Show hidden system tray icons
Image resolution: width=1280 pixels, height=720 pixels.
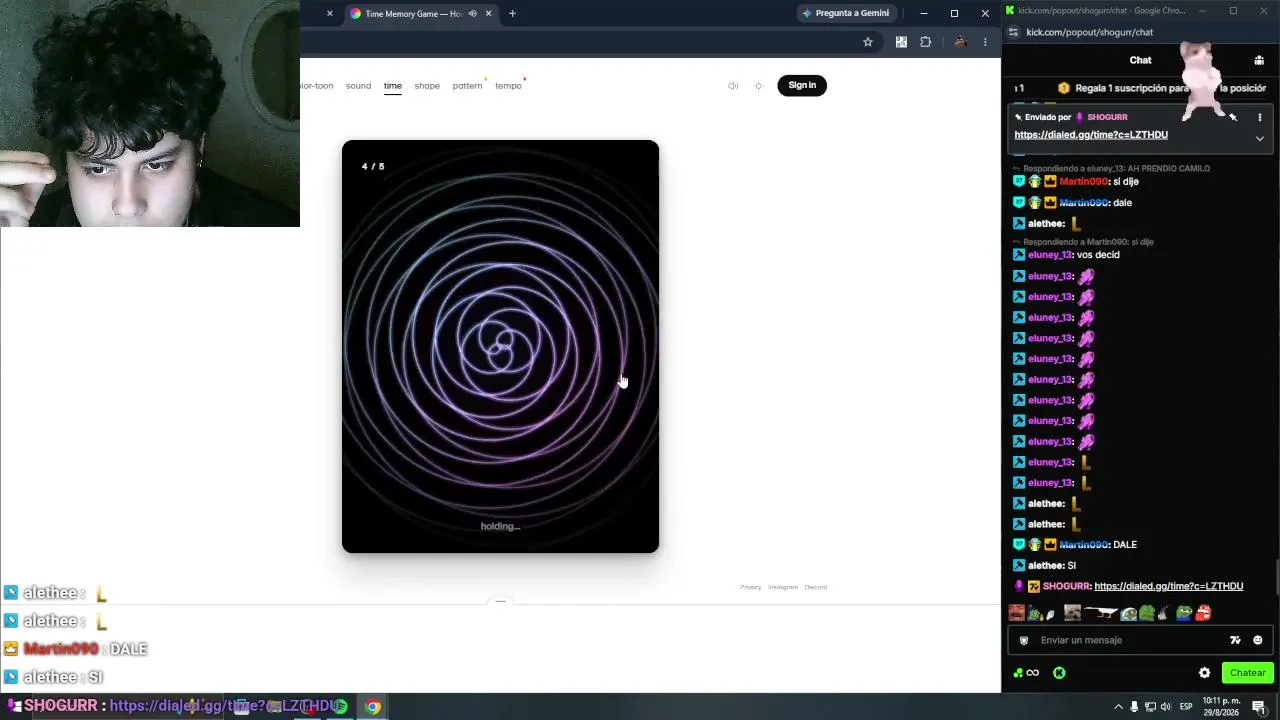[x=1118, y=707]
